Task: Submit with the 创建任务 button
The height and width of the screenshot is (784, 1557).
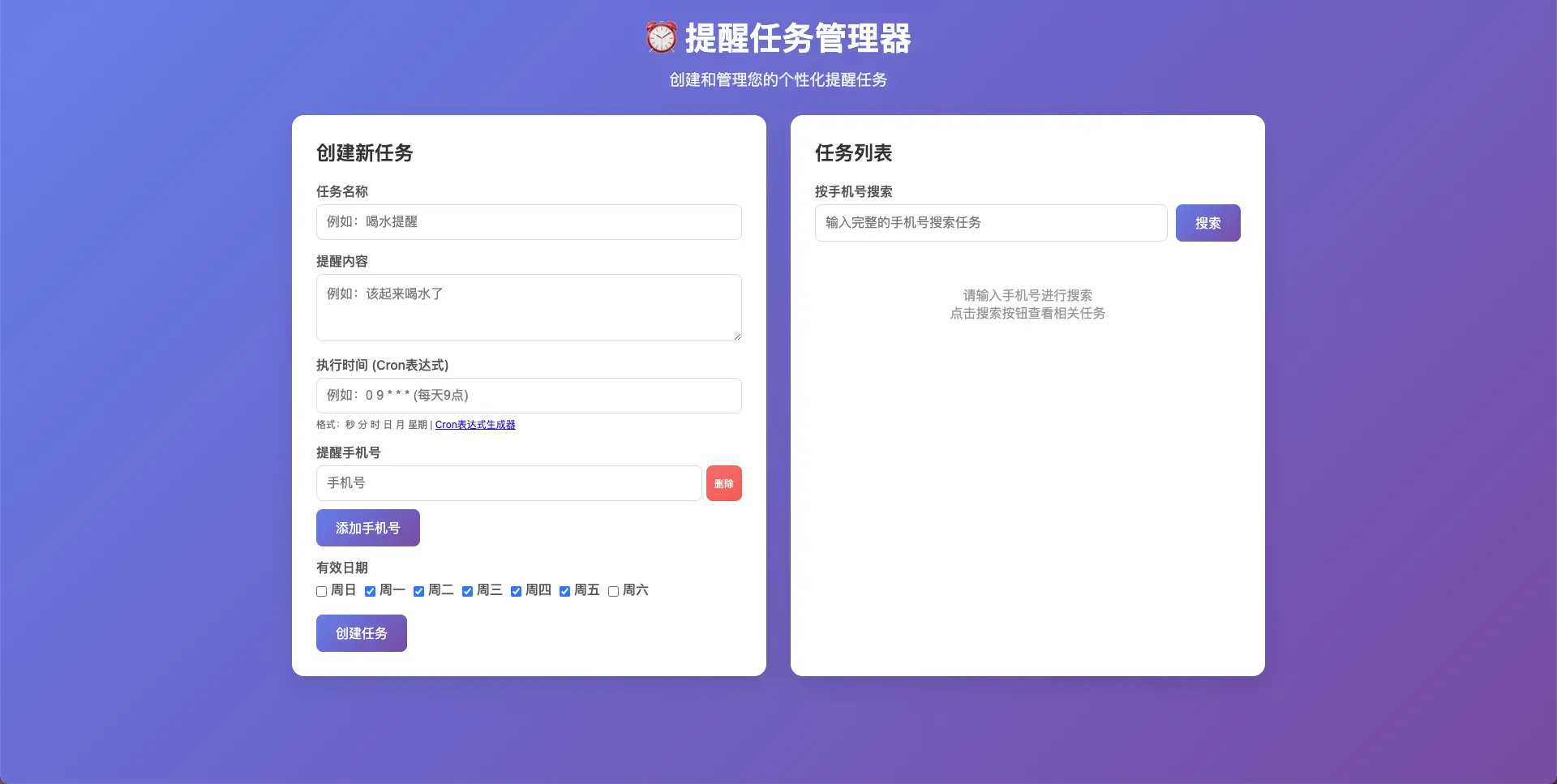Action: tap(362, 633)
